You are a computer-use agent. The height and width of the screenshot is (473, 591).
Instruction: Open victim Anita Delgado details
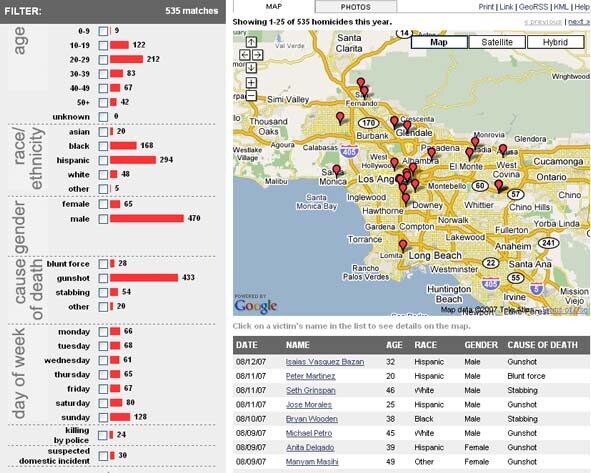click(310, 448)
